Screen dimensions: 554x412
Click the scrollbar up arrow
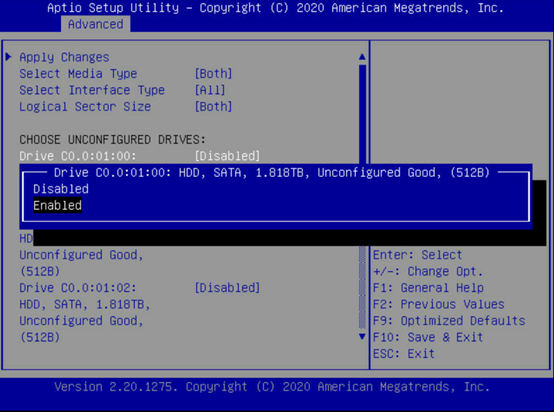(x=362, y=57)
